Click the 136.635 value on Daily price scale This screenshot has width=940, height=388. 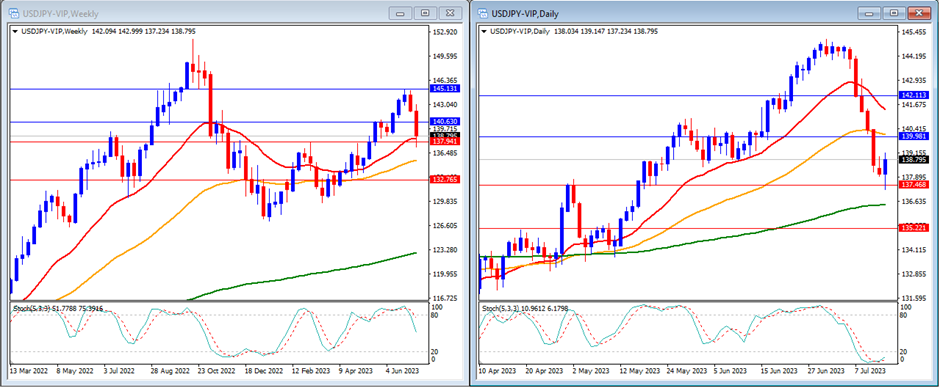(x=913, y=201)
